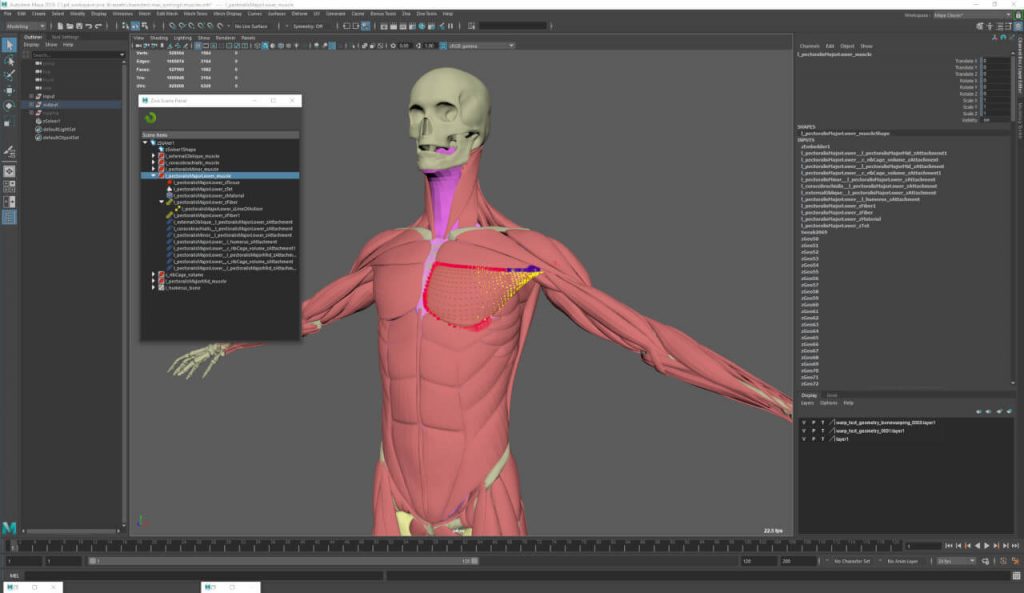The image size is (1024, 593).
Task: Activate the Paint selection tool
Action: point(9,75)
